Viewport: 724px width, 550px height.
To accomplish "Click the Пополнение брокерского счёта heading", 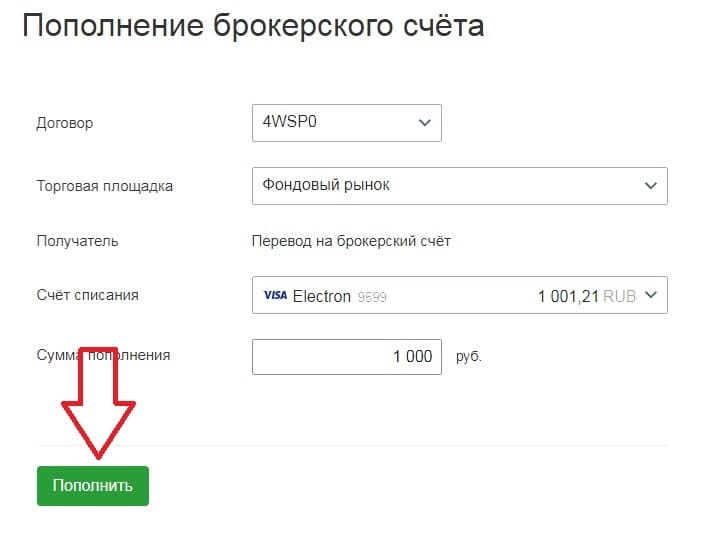I will [253, 25].
